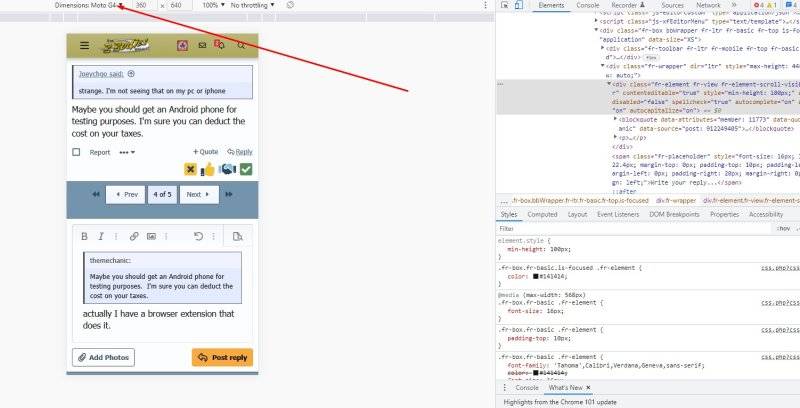This screenshot has width=800, height=408.
Task: Open DevTools bottom drawer three-dot menu
Action: point(505,388)
